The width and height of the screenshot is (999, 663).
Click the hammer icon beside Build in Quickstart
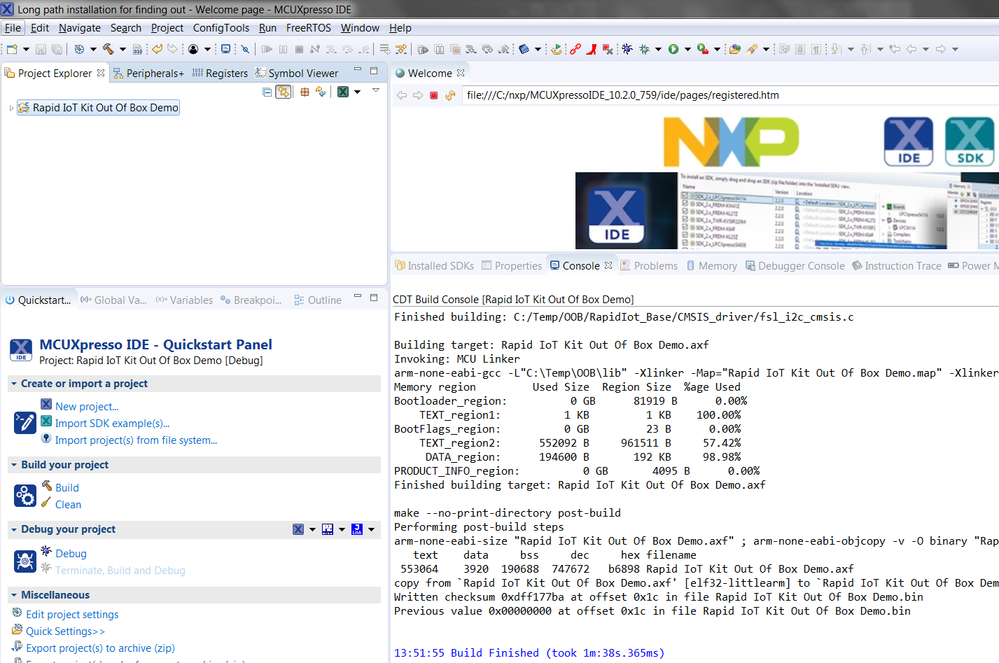pos(47,486)
